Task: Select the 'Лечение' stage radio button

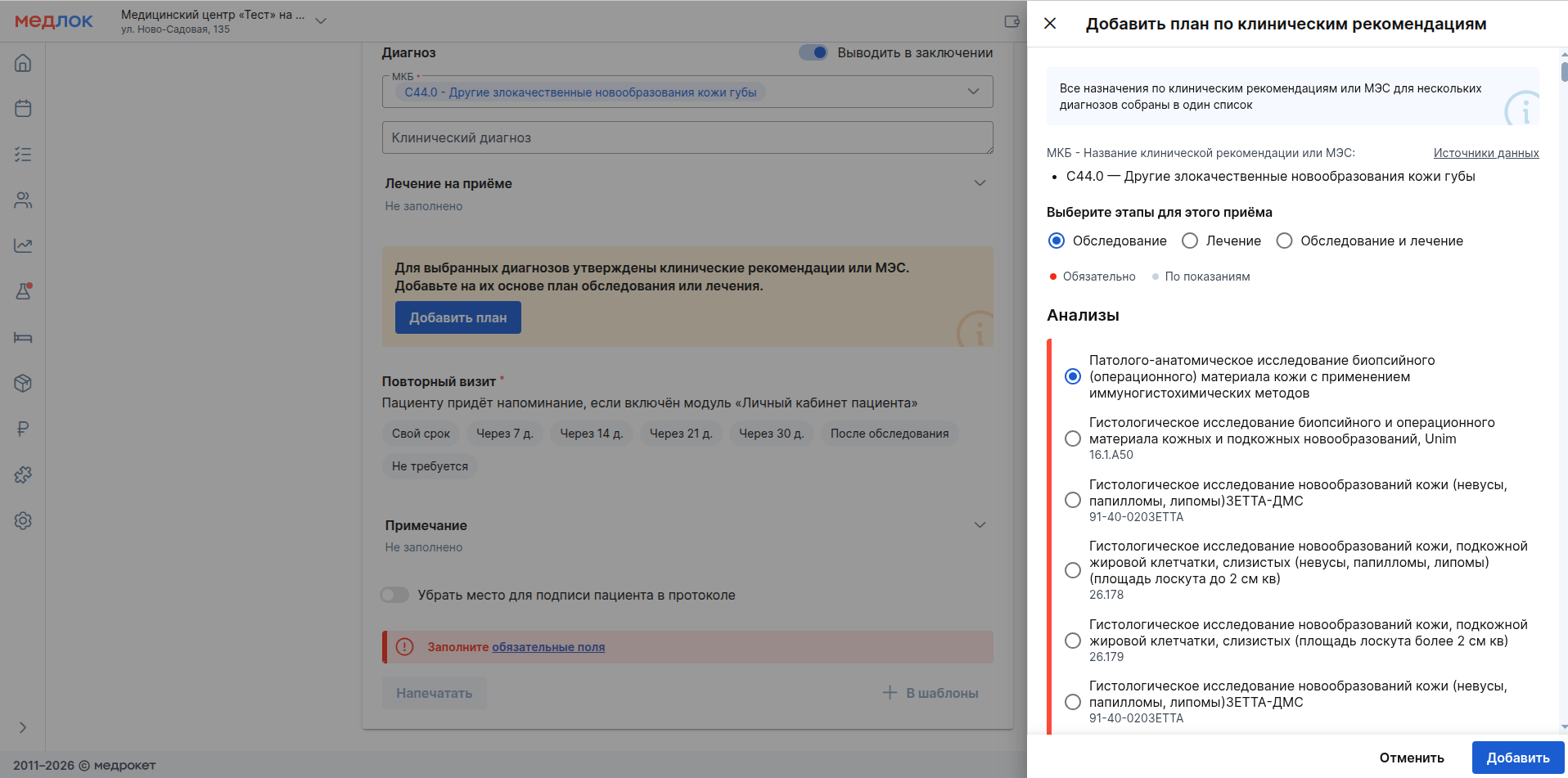Action: tap(1190, 241)
